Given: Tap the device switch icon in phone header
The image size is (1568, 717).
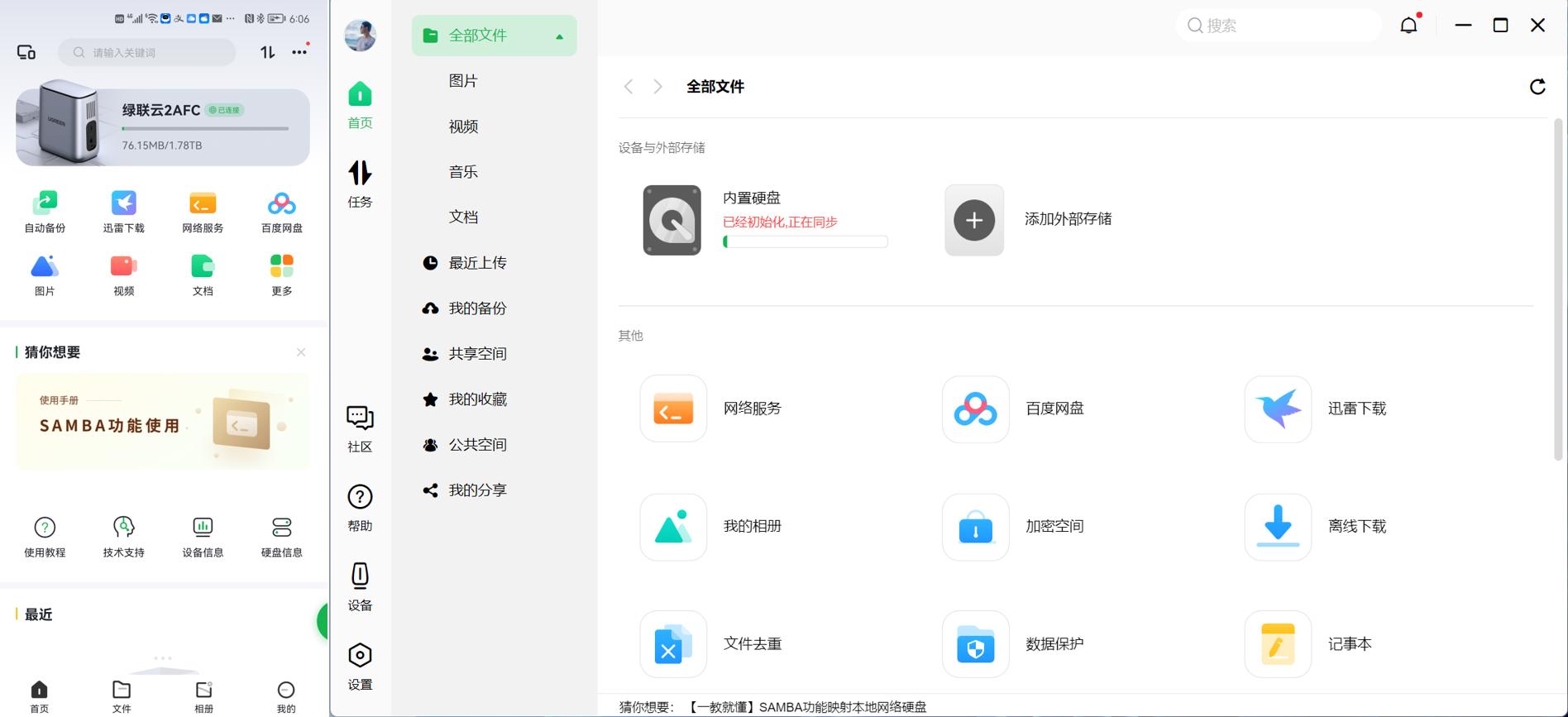Looking at the screenshot, I should click(x=26, y=52).
